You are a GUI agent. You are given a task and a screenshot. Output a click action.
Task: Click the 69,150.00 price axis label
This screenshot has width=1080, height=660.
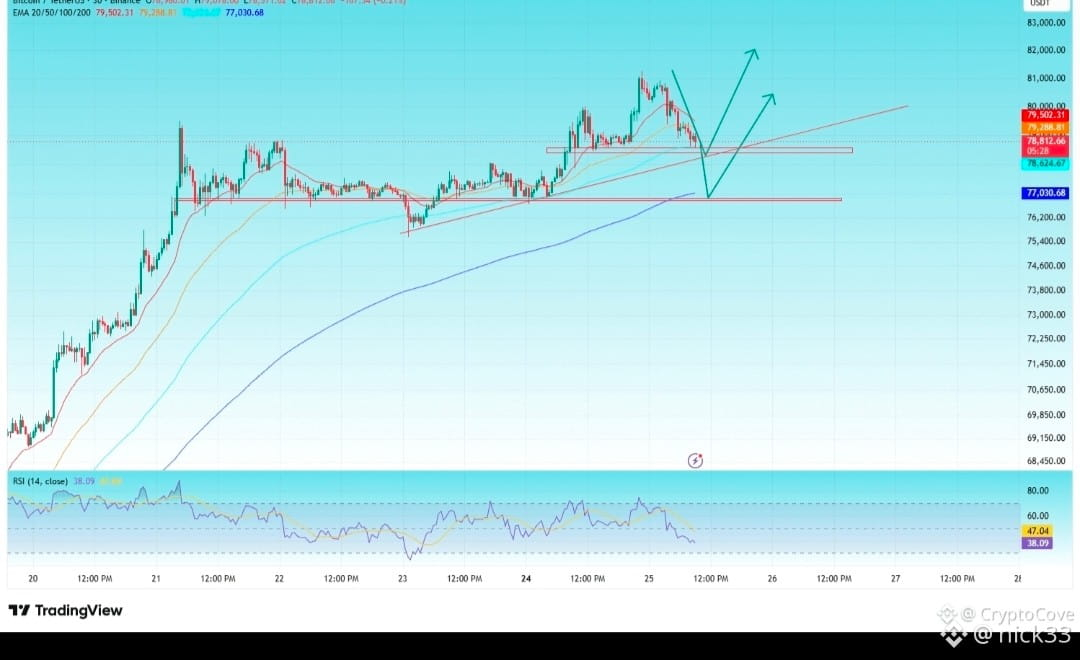point(1046,438)
